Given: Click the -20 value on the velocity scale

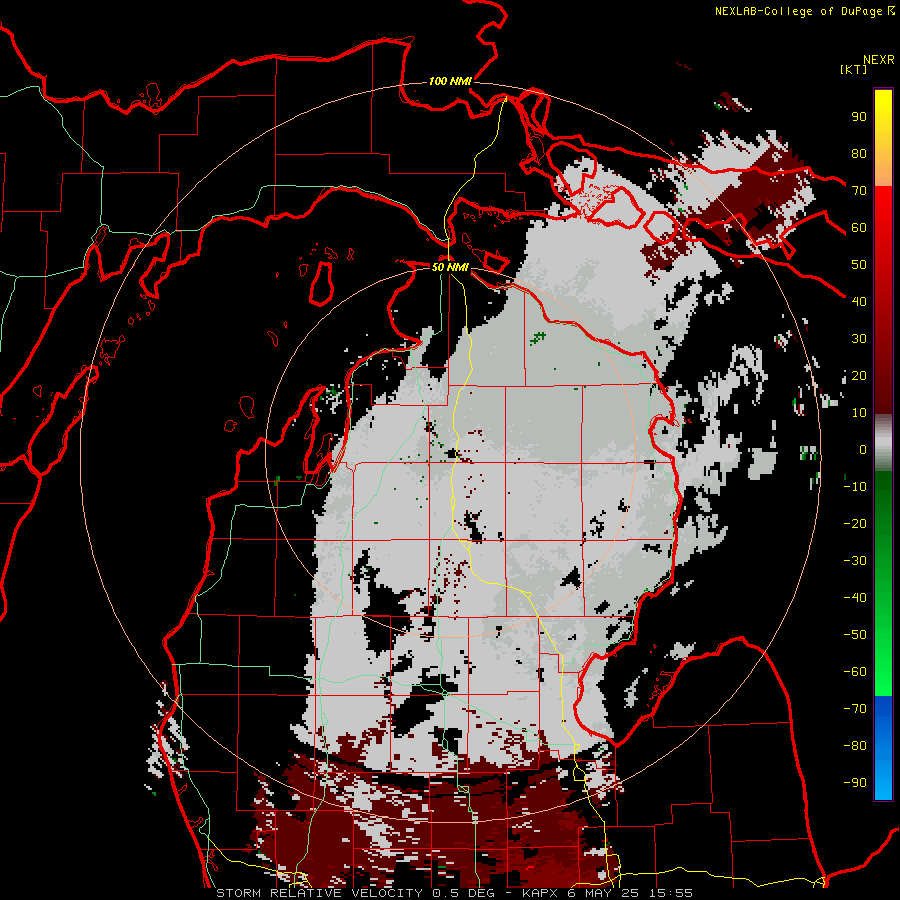Looking at the screenshot, I should (x=855, y=524).
